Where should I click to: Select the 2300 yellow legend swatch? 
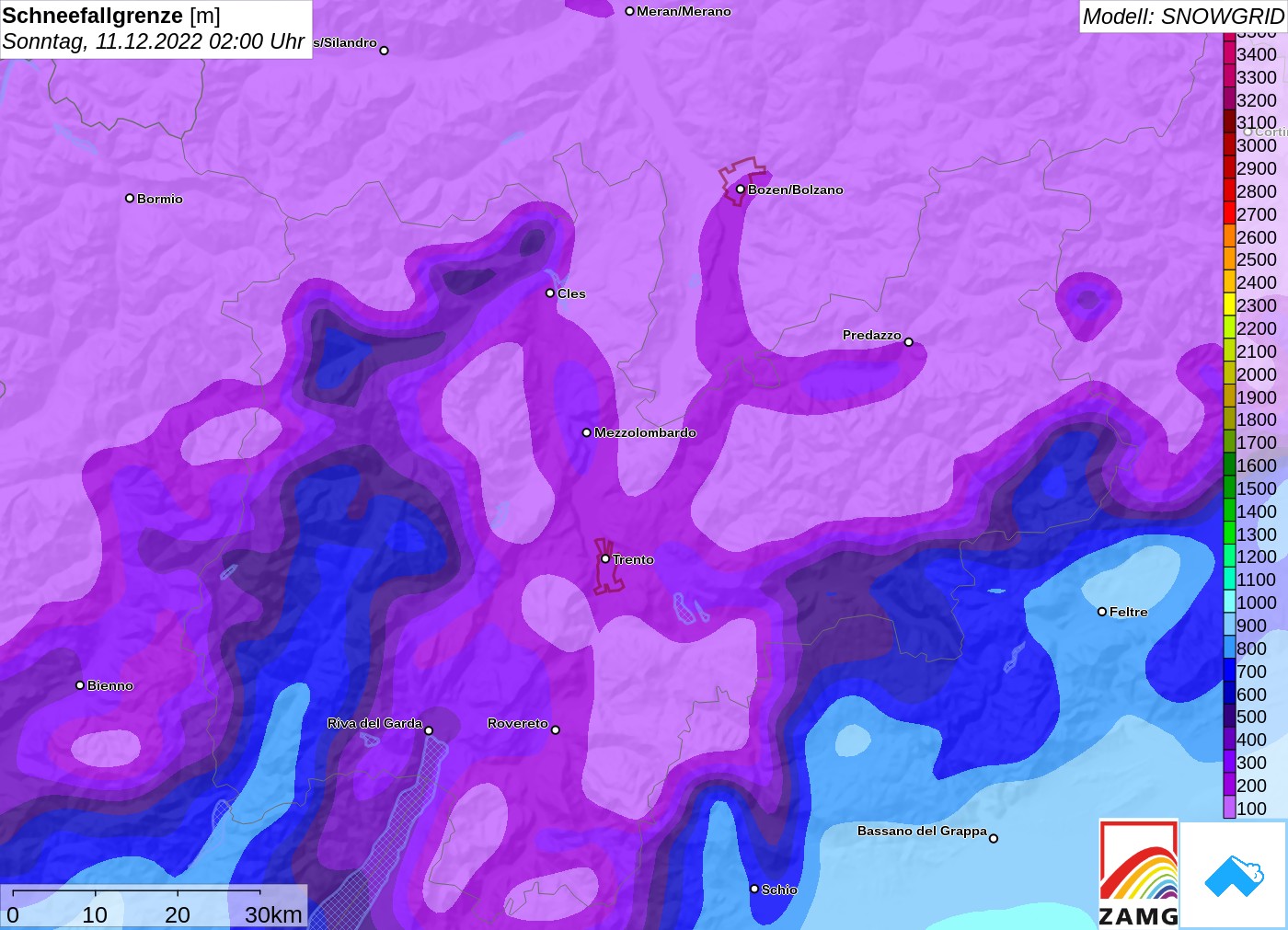(x=1229, y=305)
